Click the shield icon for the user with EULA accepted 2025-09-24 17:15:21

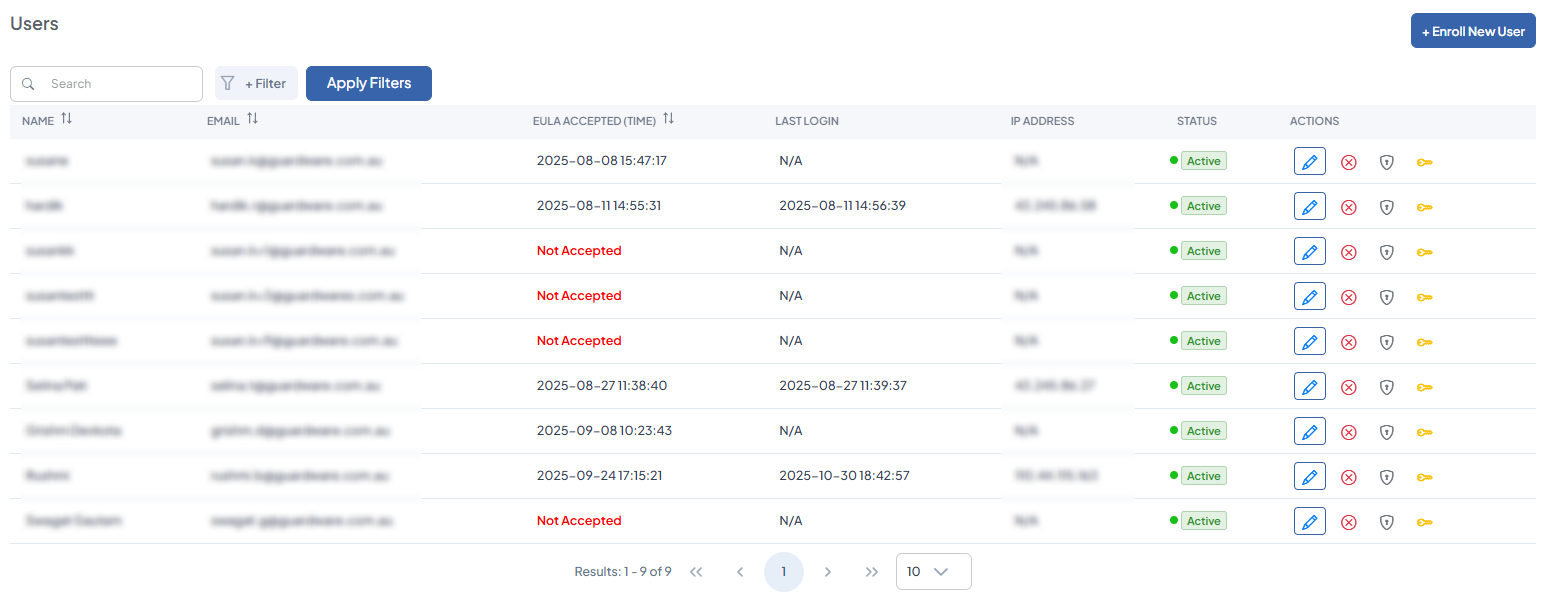pos(1386,477)
